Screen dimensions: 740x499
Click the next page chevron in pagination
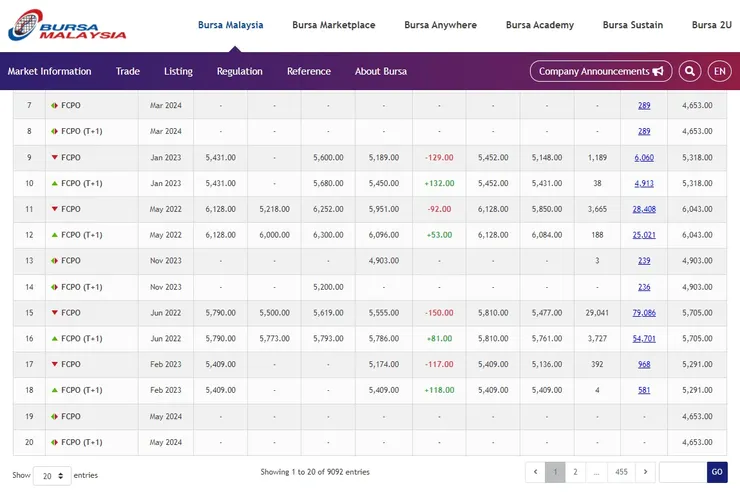point(645,472)
